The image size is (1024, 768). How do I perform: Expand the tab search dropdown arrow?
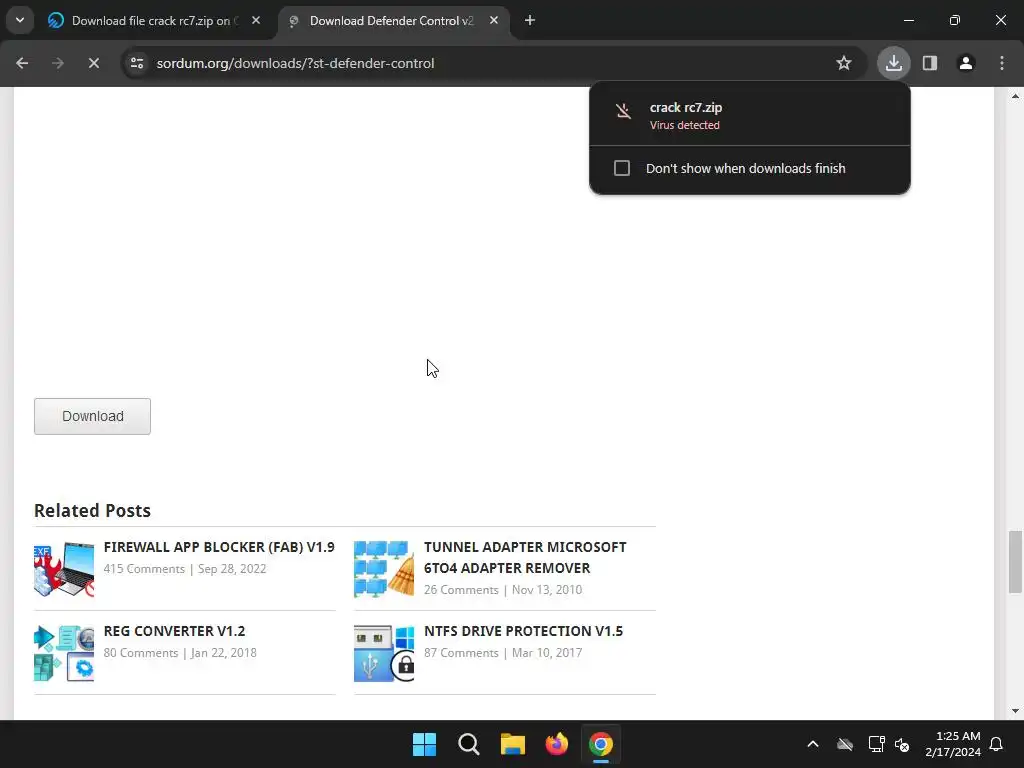[20, 21]
